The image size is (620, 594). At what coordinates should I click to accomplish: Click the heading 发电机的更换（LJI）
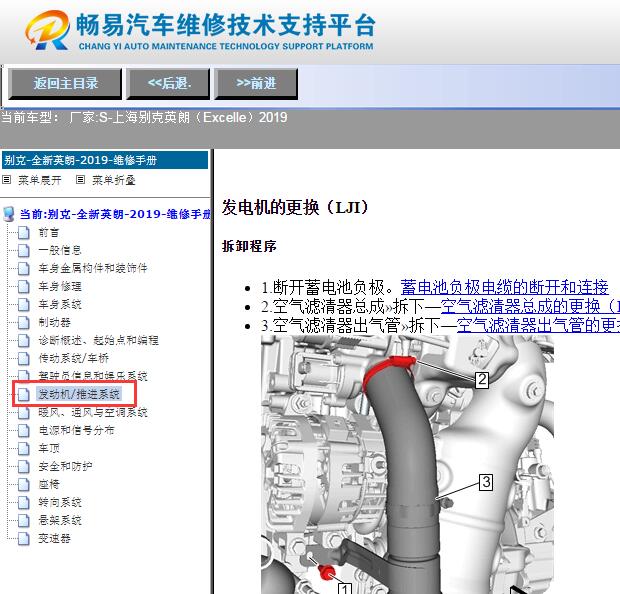[295, 208]
